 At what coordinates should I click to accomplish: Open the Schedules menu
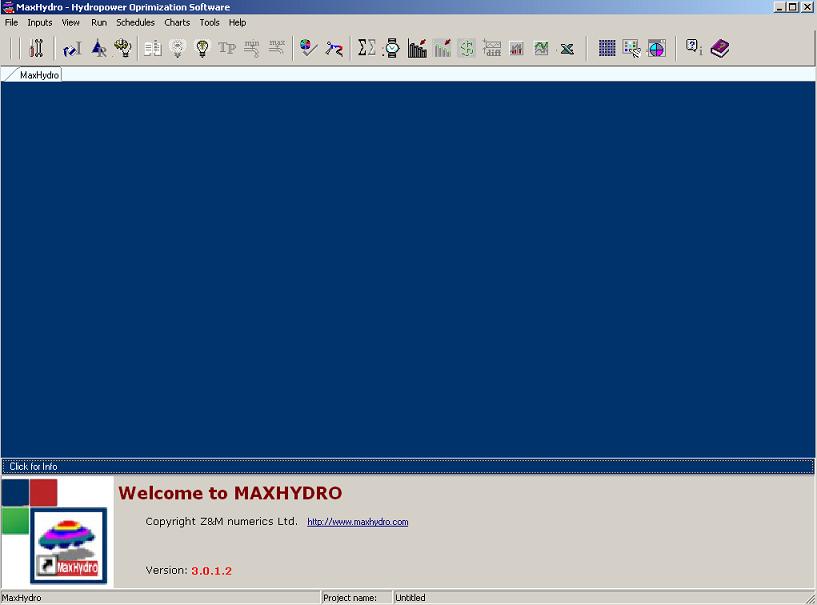click(135, 22)
